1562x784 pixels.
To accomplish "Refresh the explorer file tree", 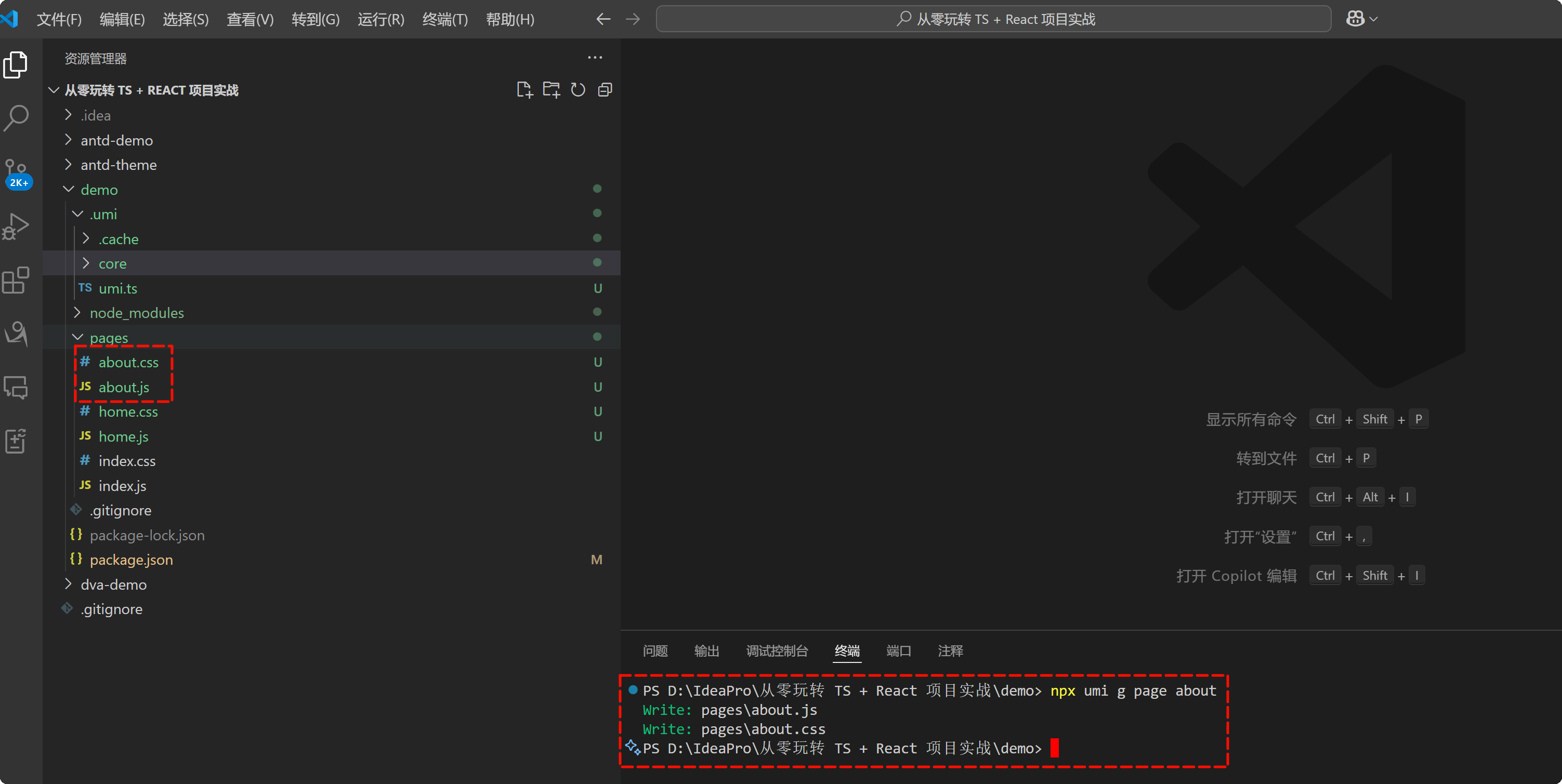I will (x=578, y=90).
